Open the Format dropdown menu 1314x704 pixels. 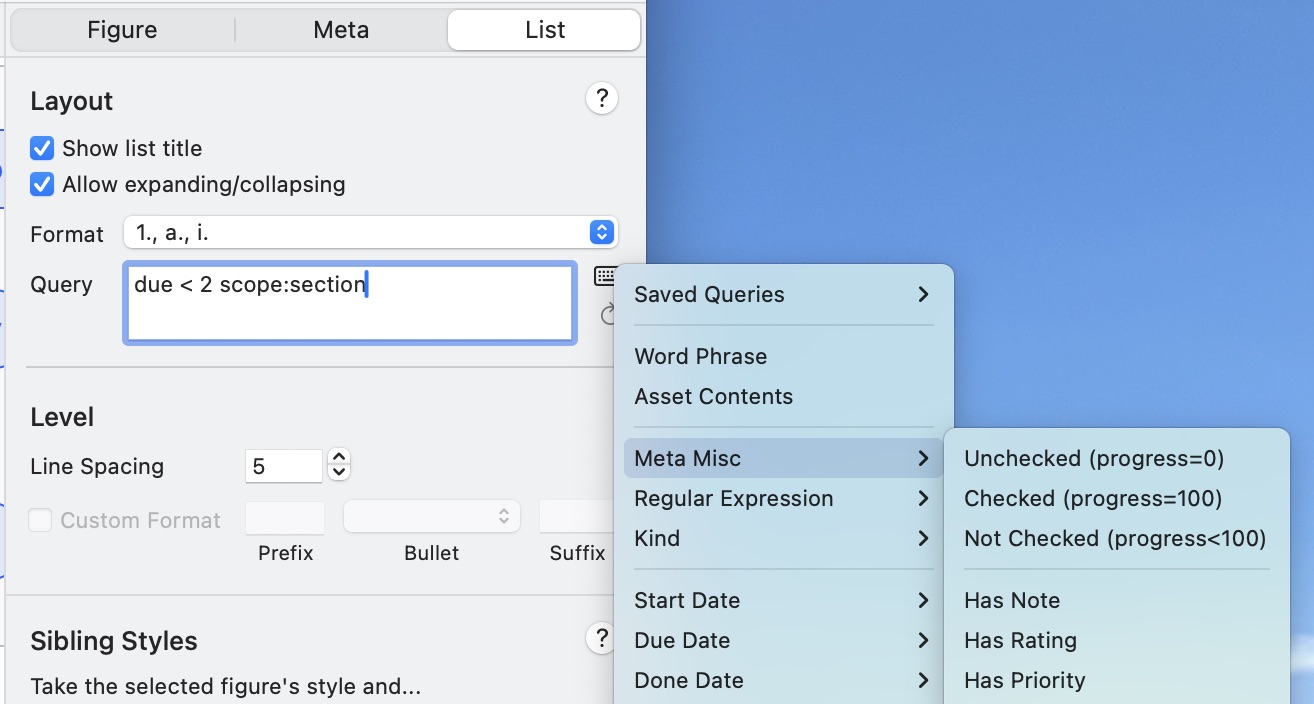[x=371, y=233]
